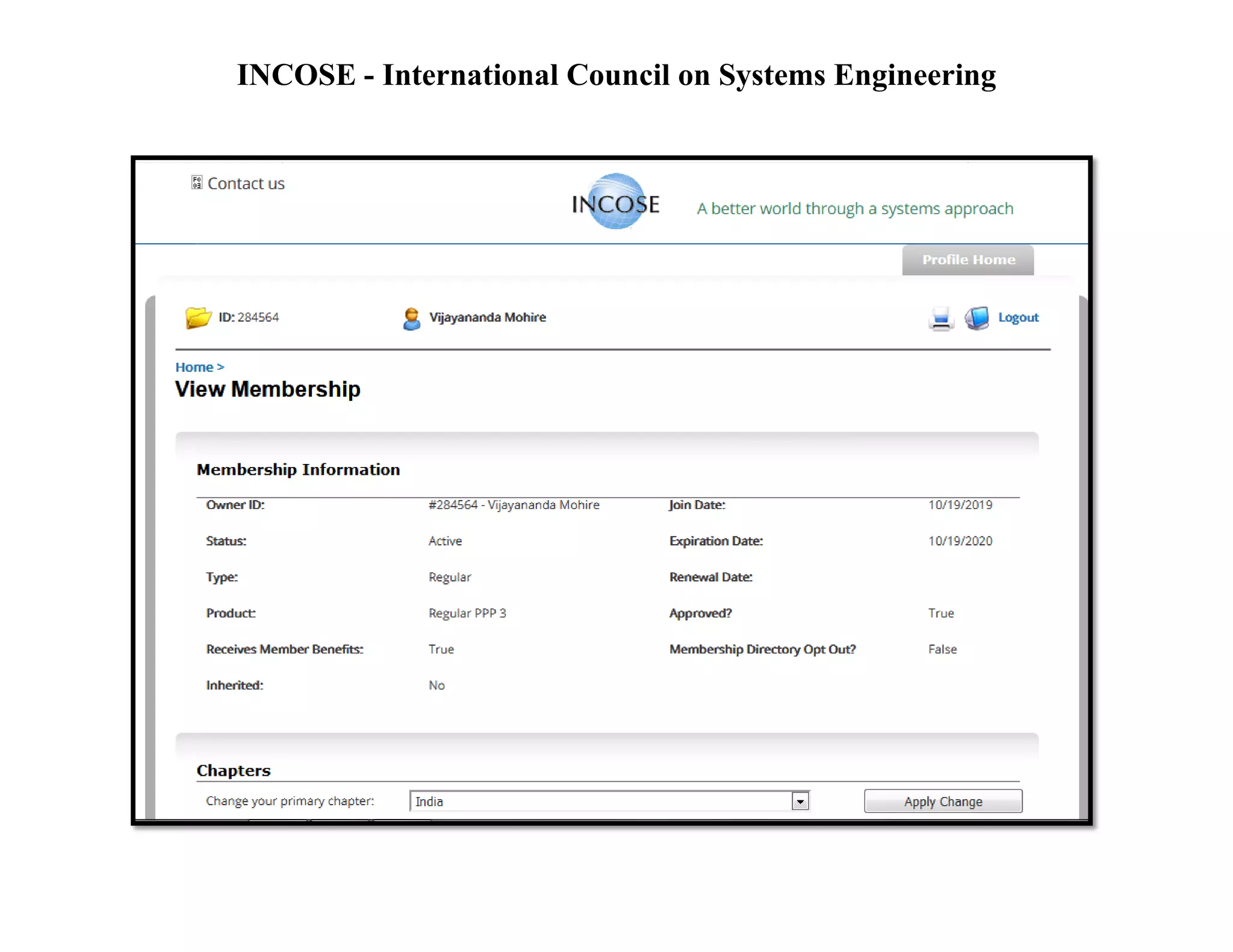Screen dimensions: 1233x952
Task: Click the yellow folder ID icon
Action: coord(198,317)
